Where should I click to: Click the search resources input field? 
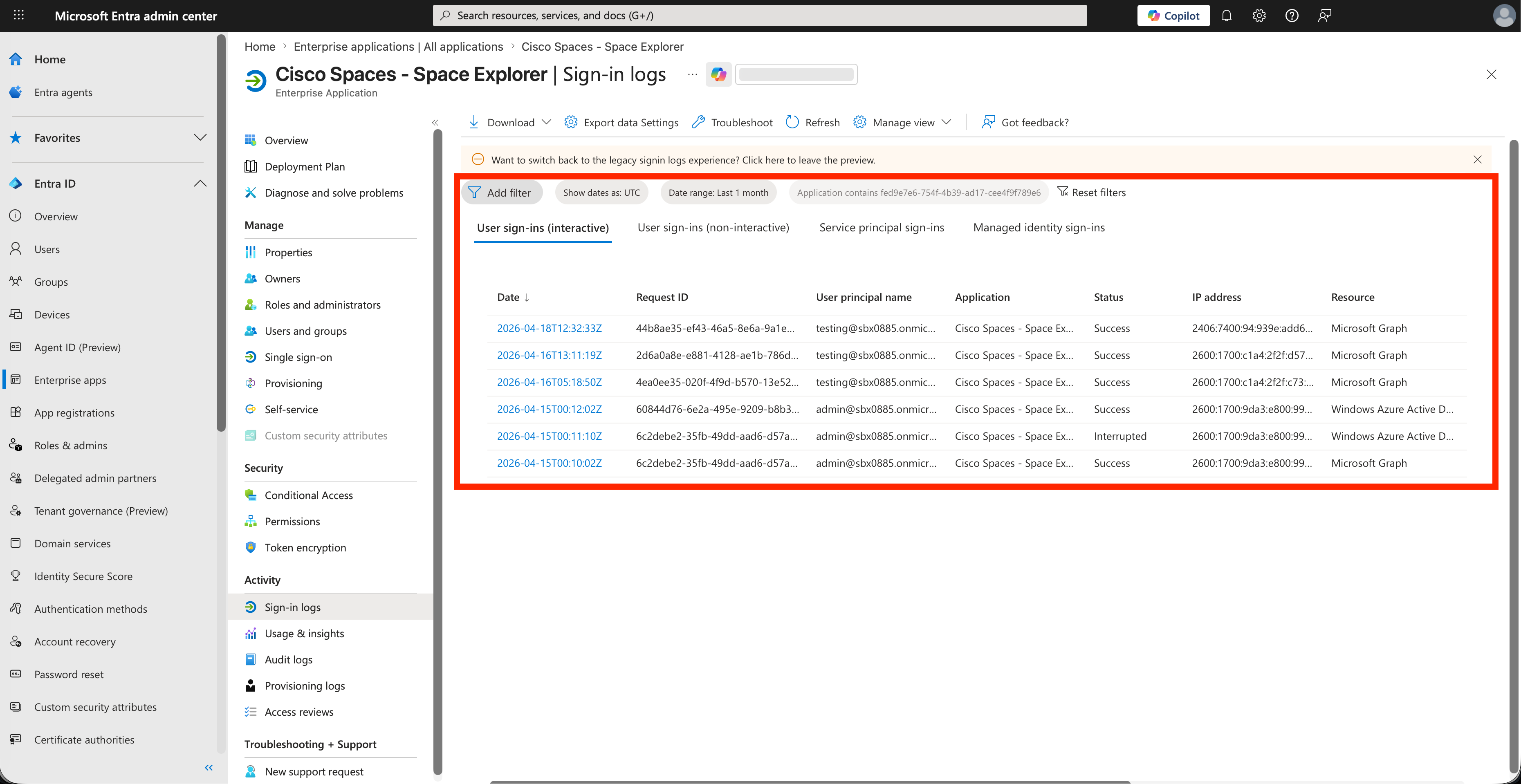(x=759, y=16)
